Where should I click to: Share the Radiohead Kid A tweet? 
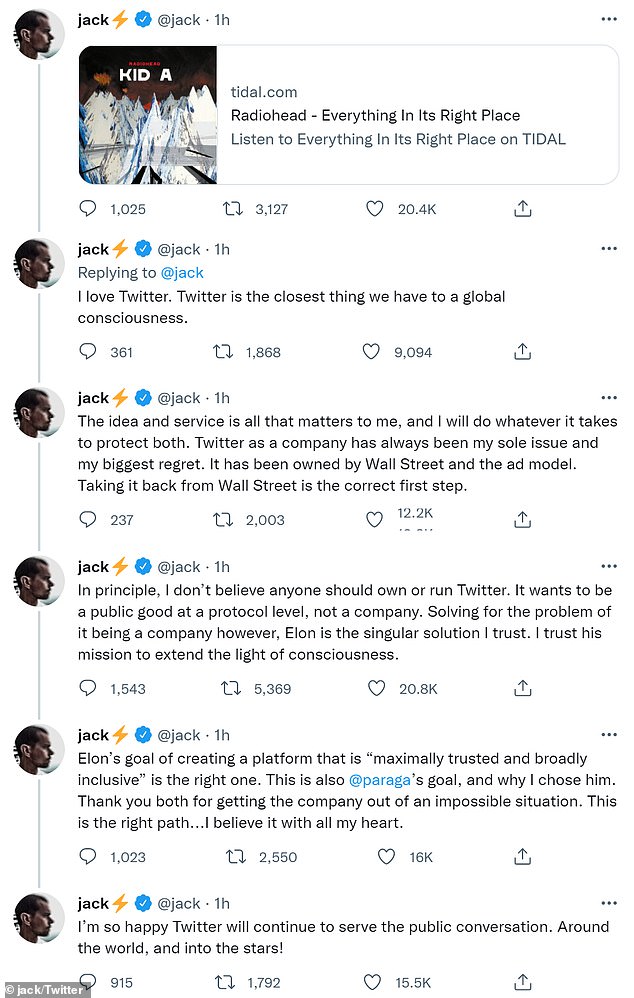(x=521, y=209)
